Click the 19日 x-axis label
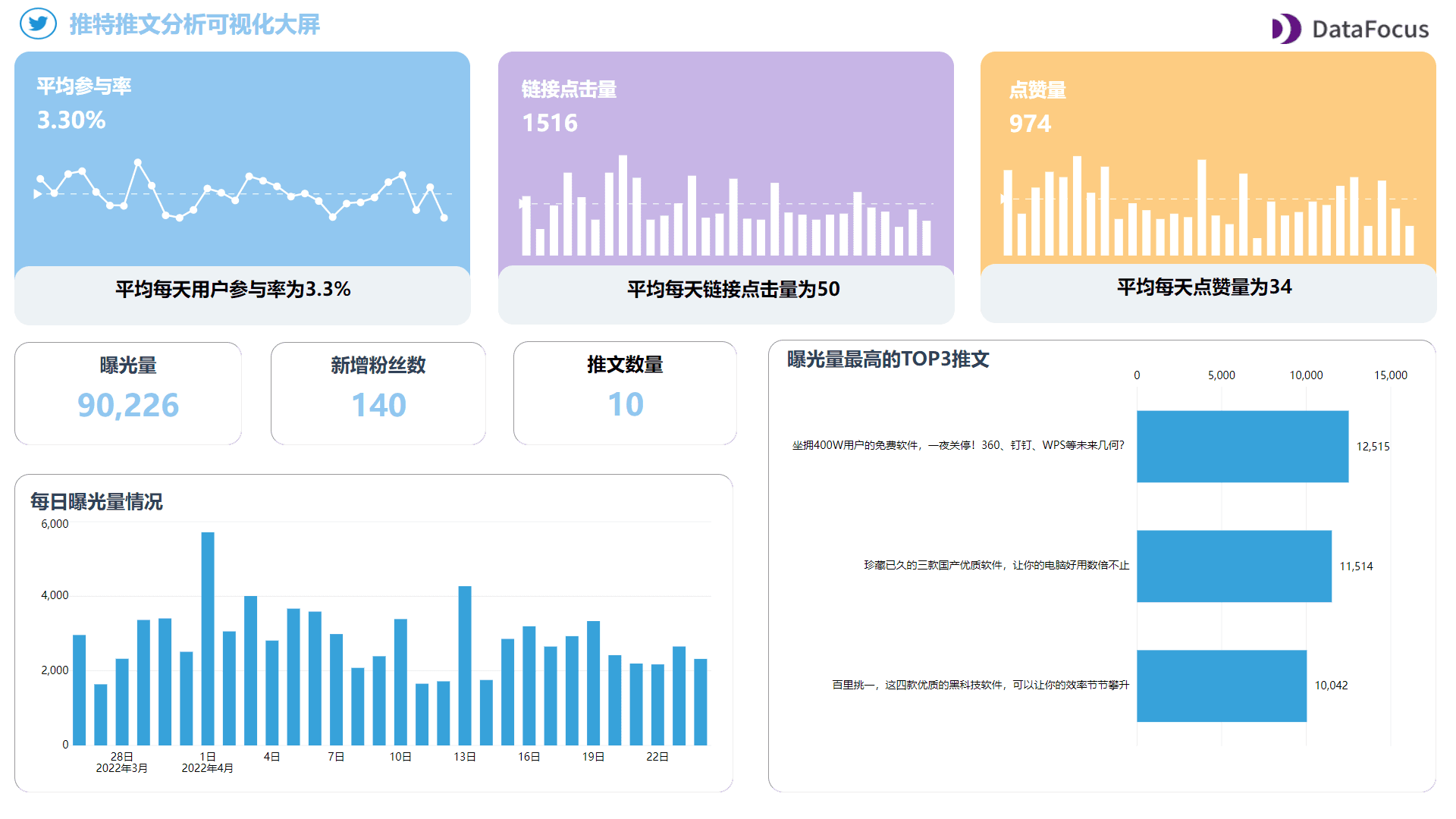Image resolution: width=1456 pixels, height=819 pixels. pyautogui.click(x=593, y=757)
